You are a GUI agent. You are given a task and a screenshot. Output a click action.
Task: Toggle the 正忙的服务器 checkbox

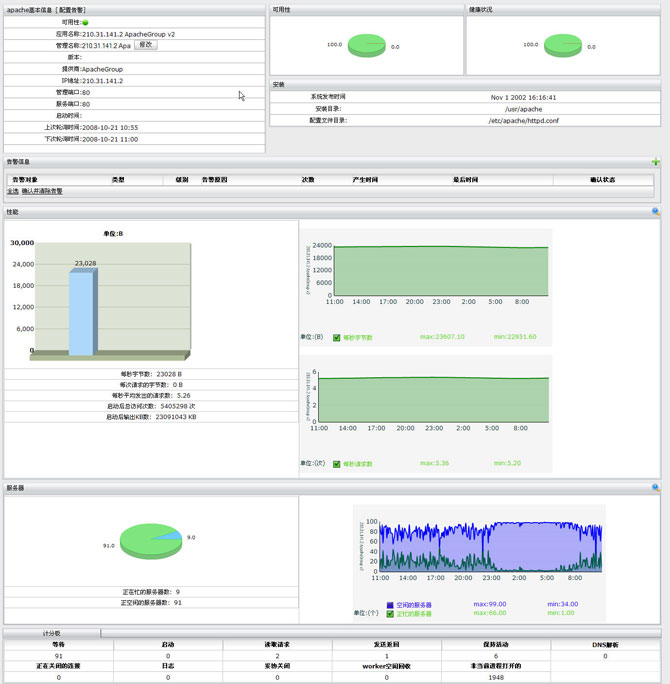390,613
